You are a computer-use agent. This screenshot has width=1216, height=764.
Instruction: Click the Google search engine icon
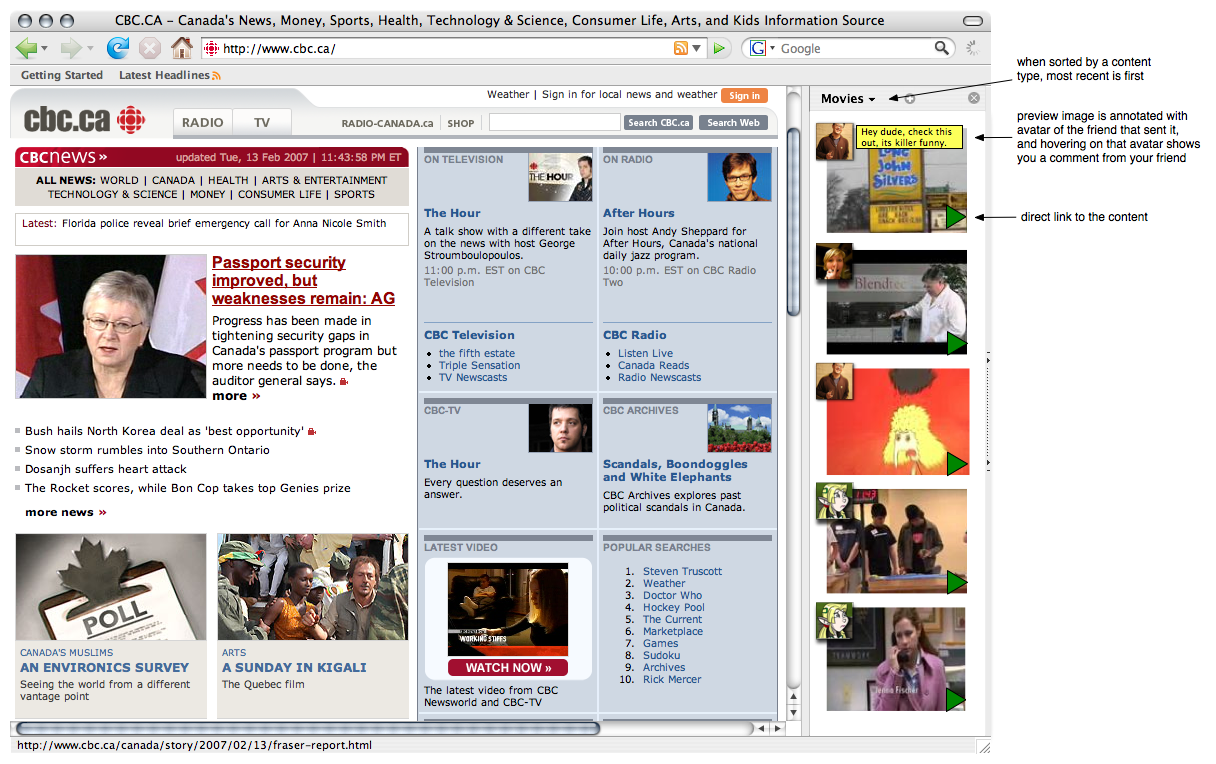[x=758, y=48]
